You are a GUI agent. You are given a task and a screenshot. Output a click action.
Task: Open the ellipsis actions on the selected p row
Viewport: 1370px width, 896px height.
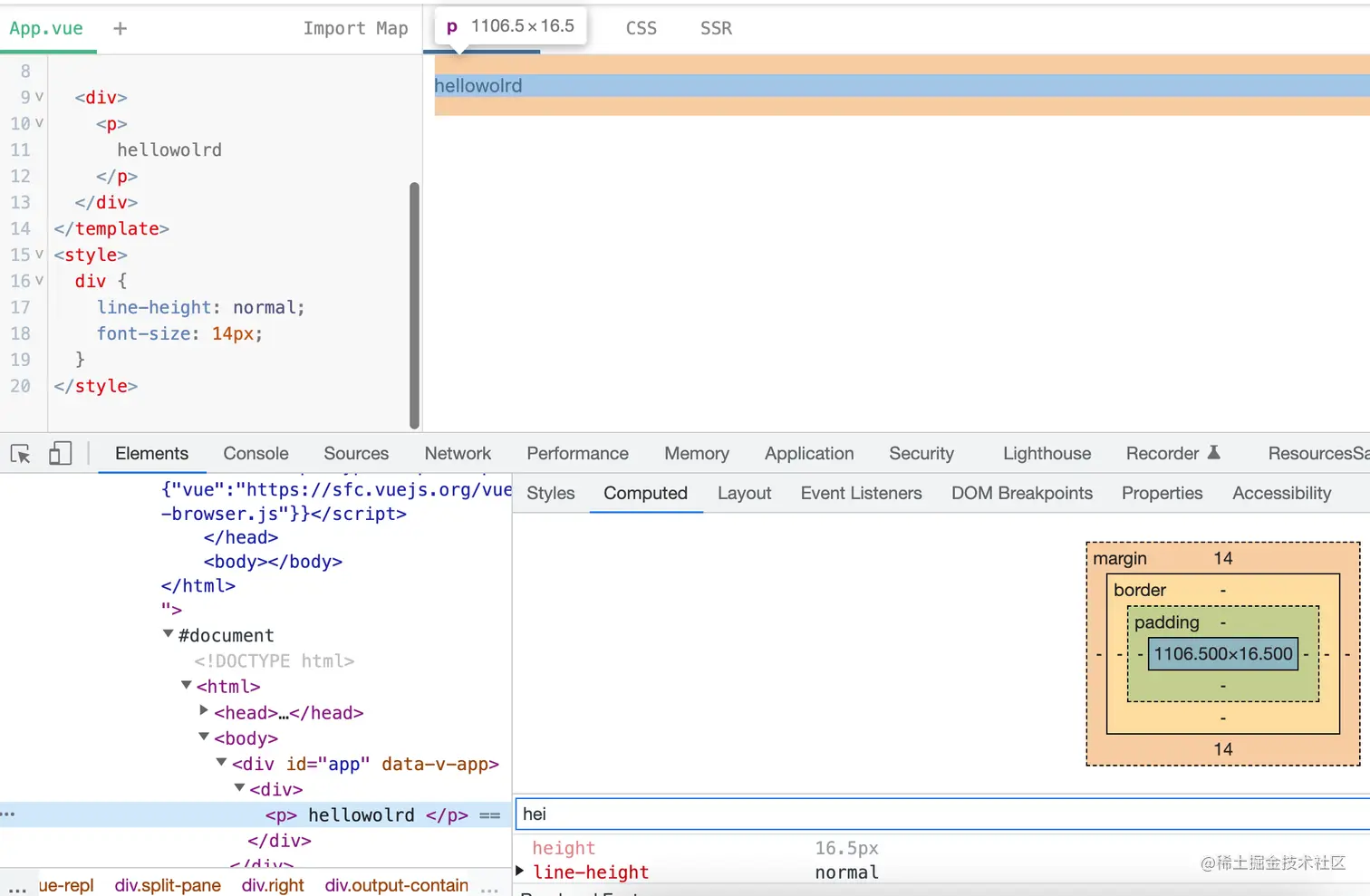(x=8, y=814)
